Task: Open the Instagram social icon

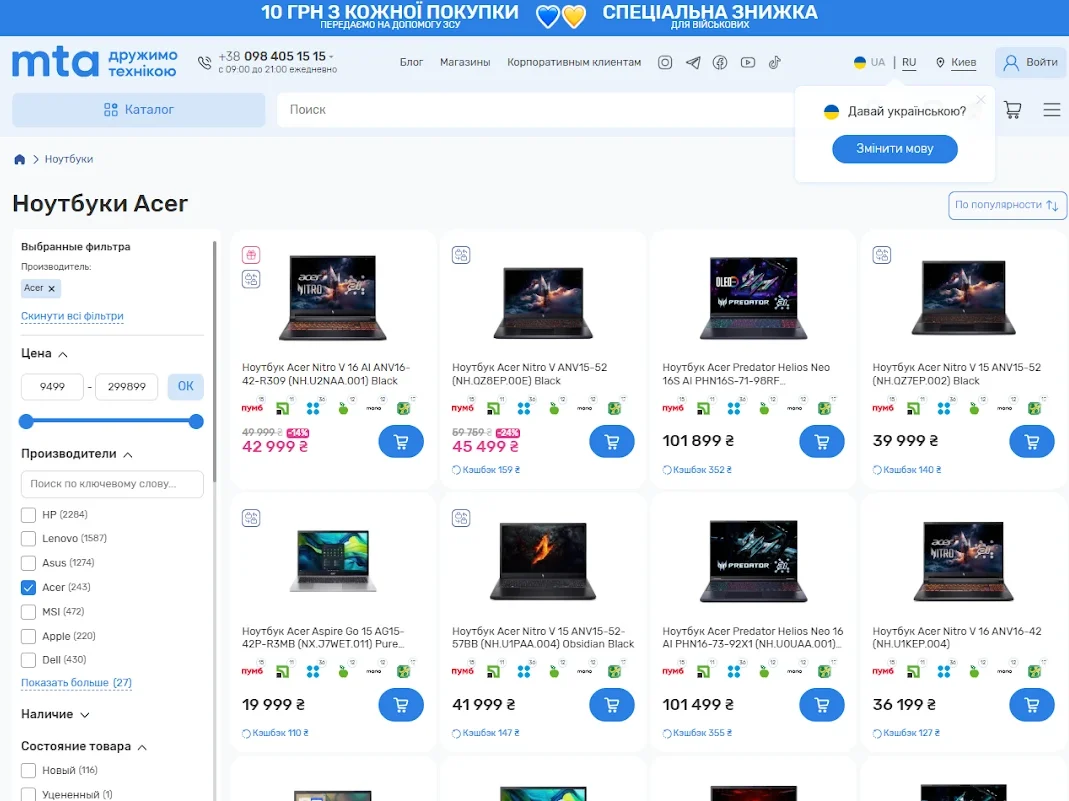Action: coord(665,63)
